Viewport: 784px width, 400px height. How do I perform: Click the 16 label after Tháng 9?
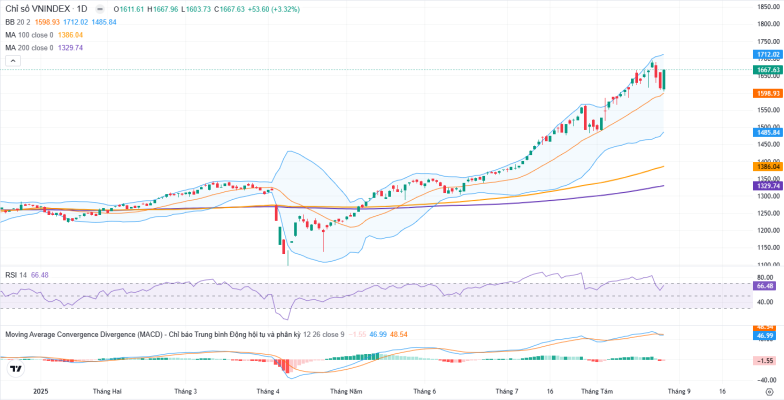[722, 391]
